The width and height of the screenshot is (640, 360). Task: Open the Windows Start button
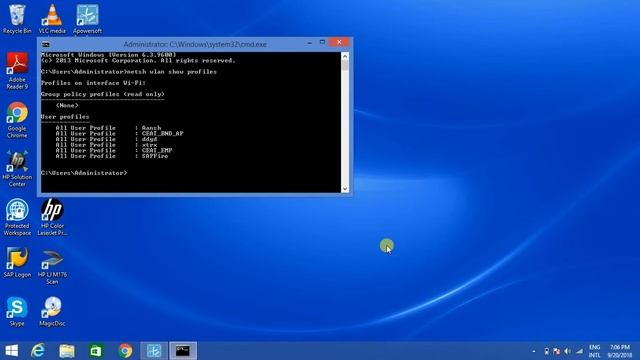12,351
